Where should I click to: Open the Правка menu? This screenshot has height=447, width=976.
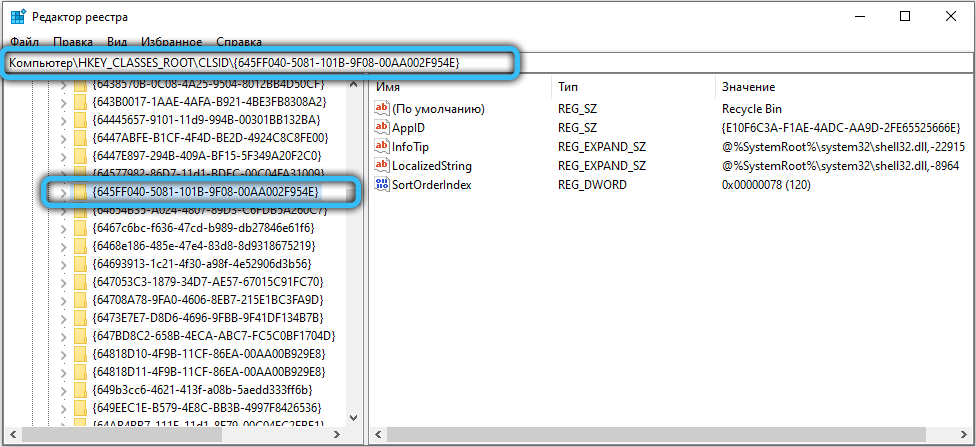pyautogui.click(x=73, y=42)
